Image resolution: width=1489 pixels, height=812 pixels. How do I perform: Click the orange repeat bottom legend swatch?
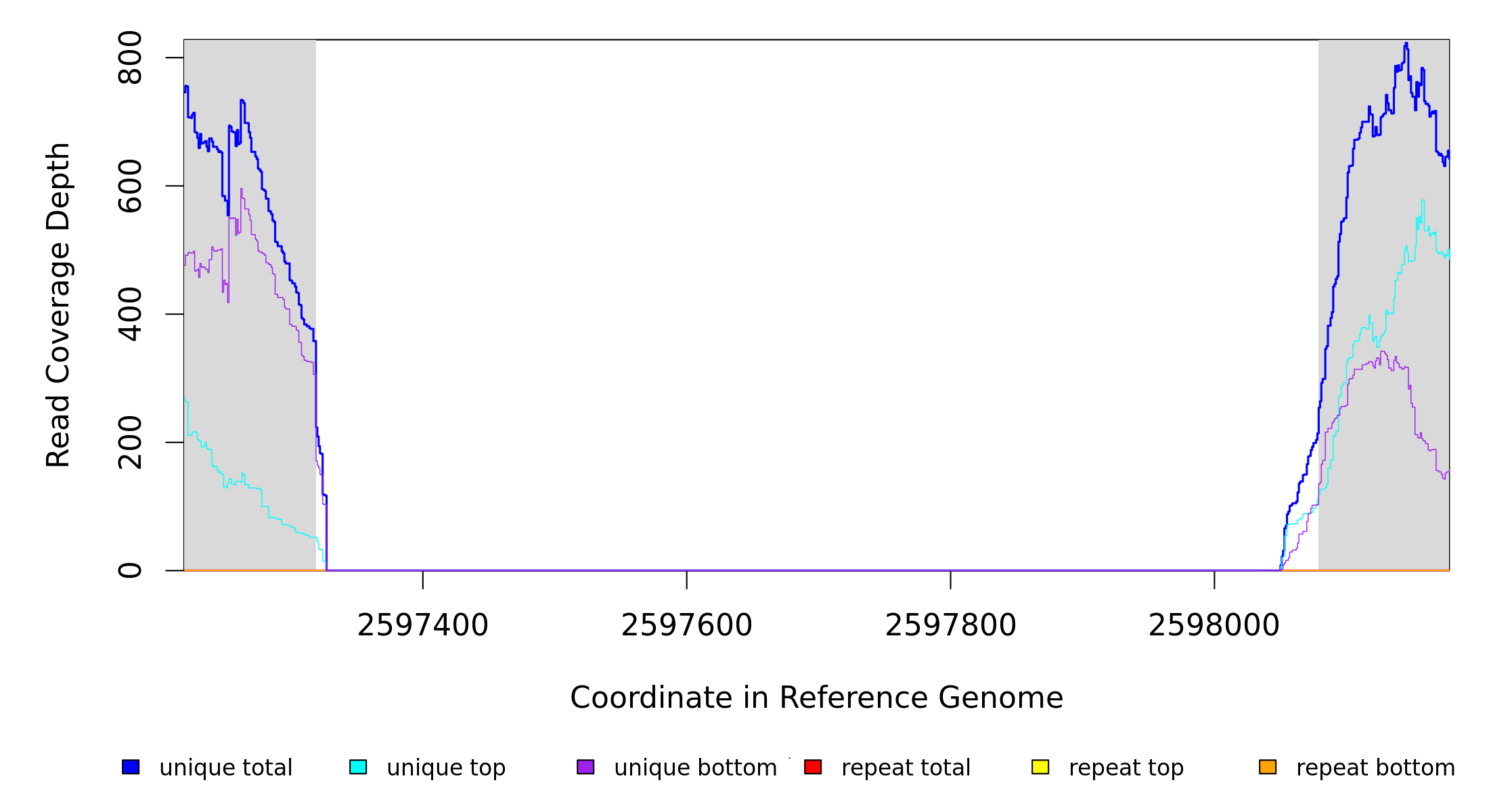coord(1268,767)
